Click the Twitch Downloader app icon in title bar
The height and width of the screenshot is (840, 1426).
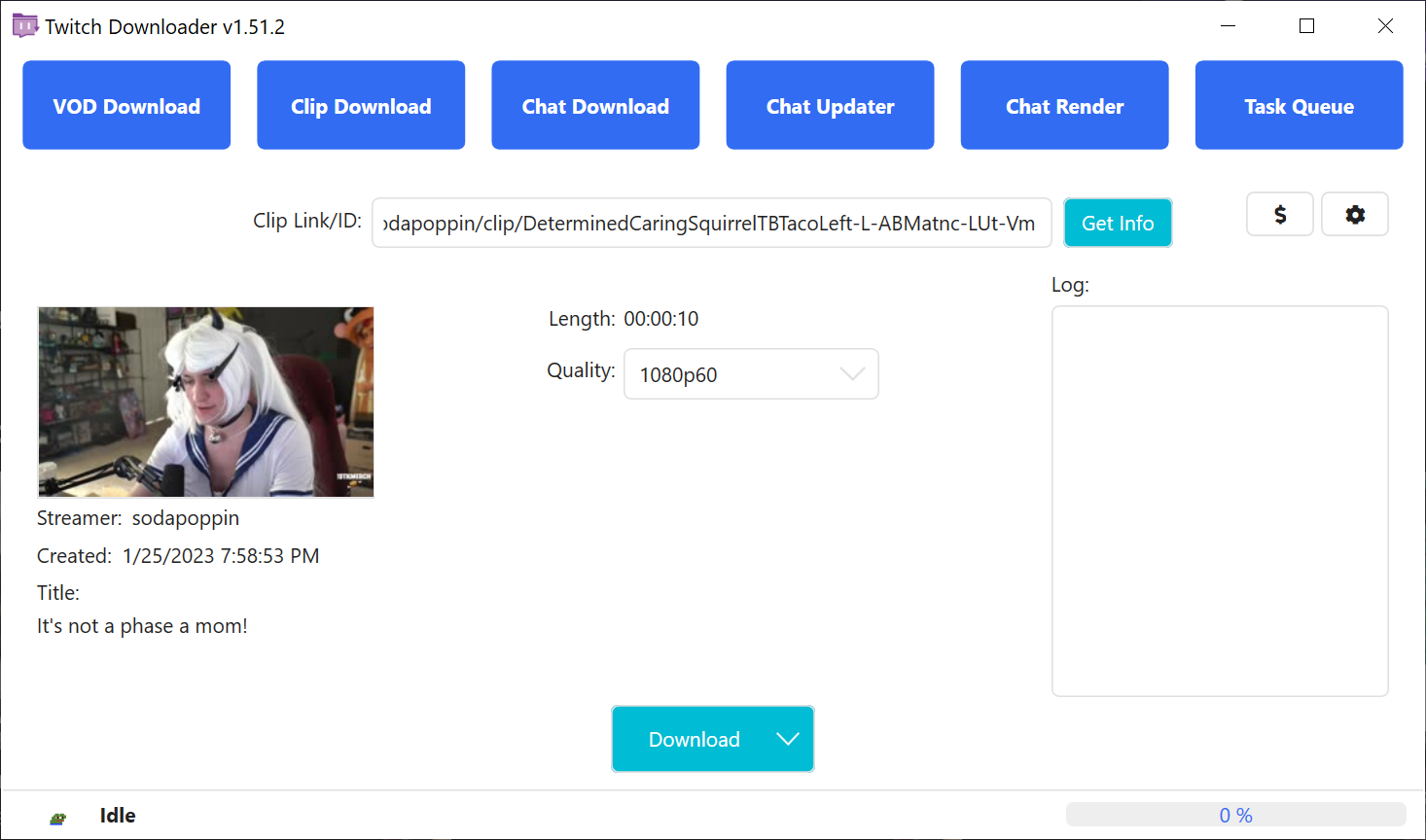[24, 26]
